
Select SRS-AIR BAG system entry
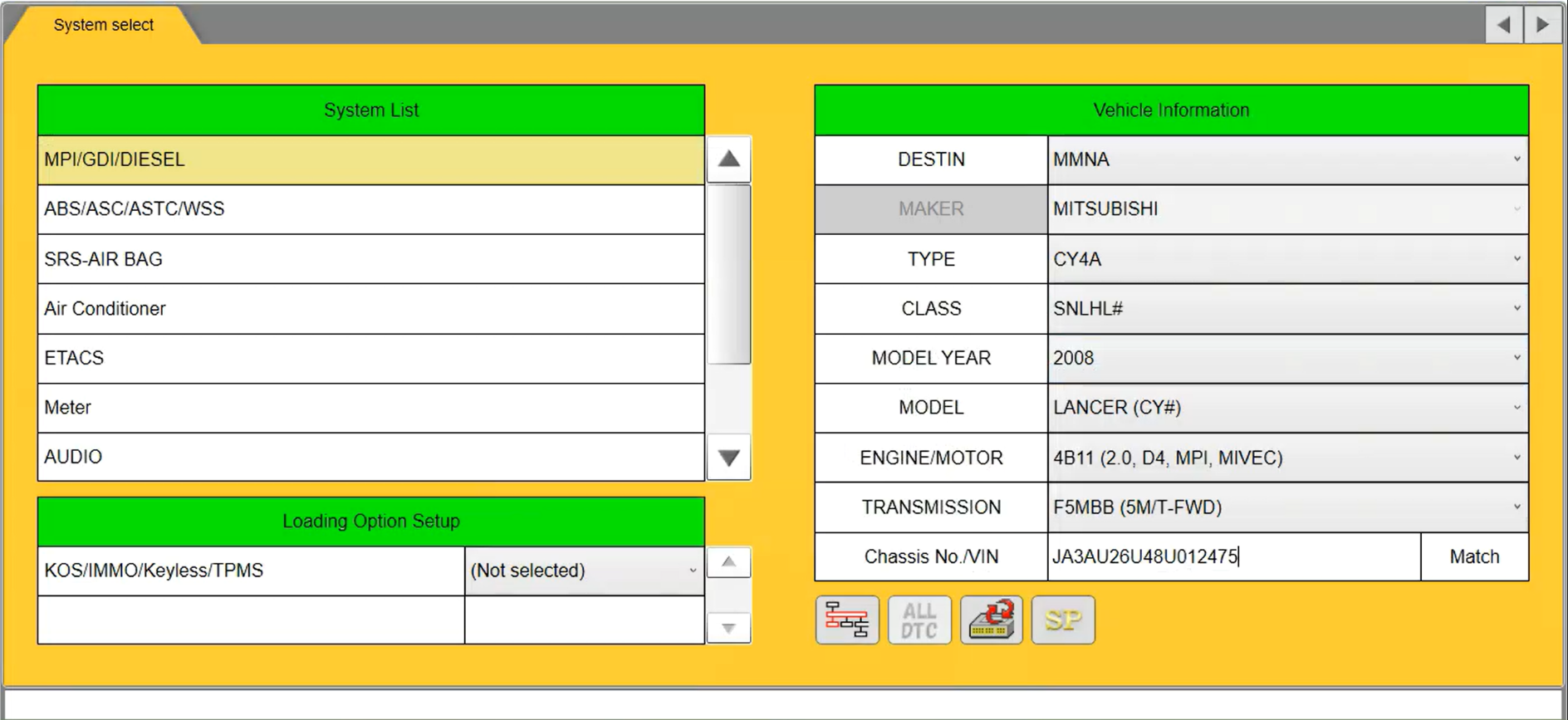click(371, 259)
